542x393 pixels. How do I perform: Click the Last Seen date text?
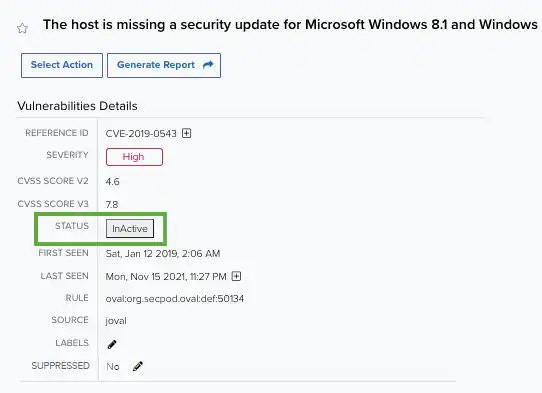click(x=166, y=277)
